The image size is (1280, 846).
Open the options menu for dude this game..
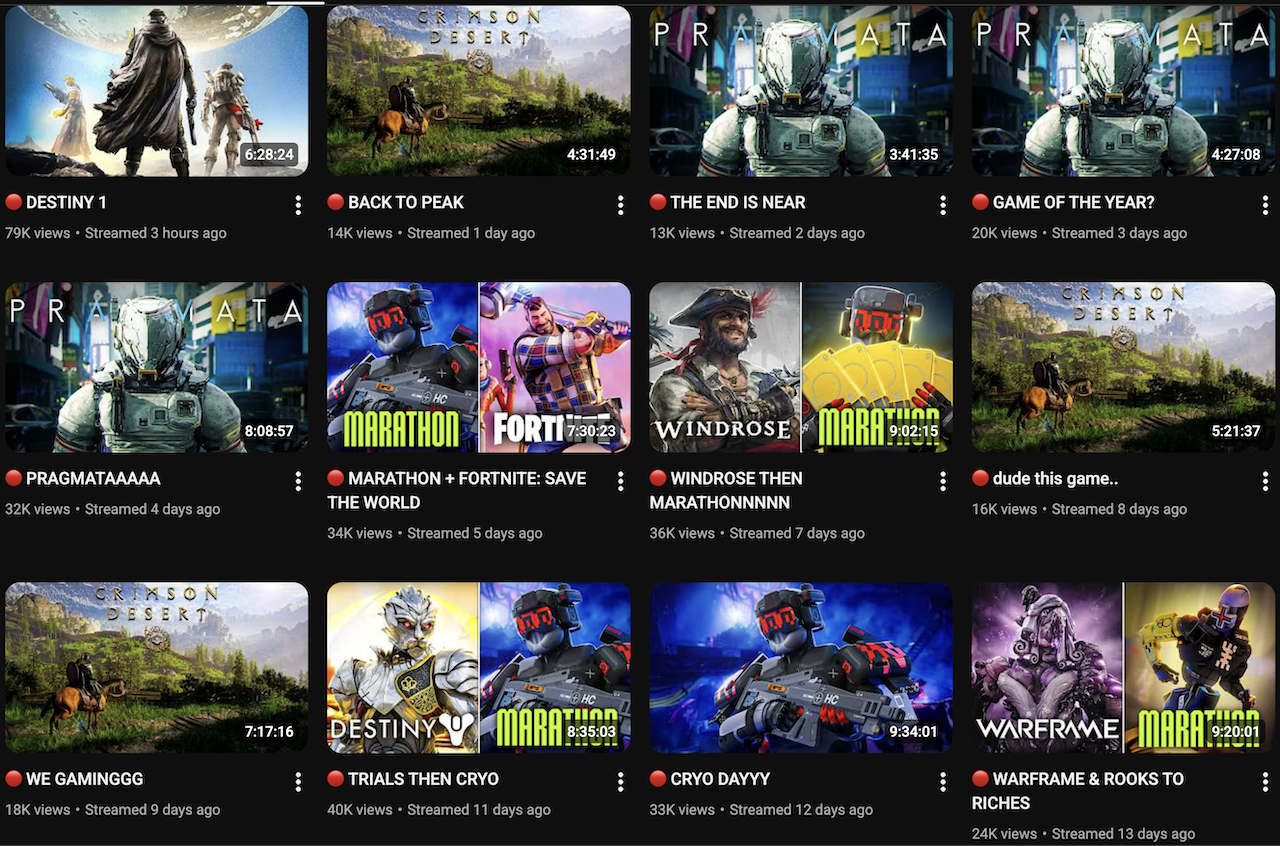tap(1264, 481)
